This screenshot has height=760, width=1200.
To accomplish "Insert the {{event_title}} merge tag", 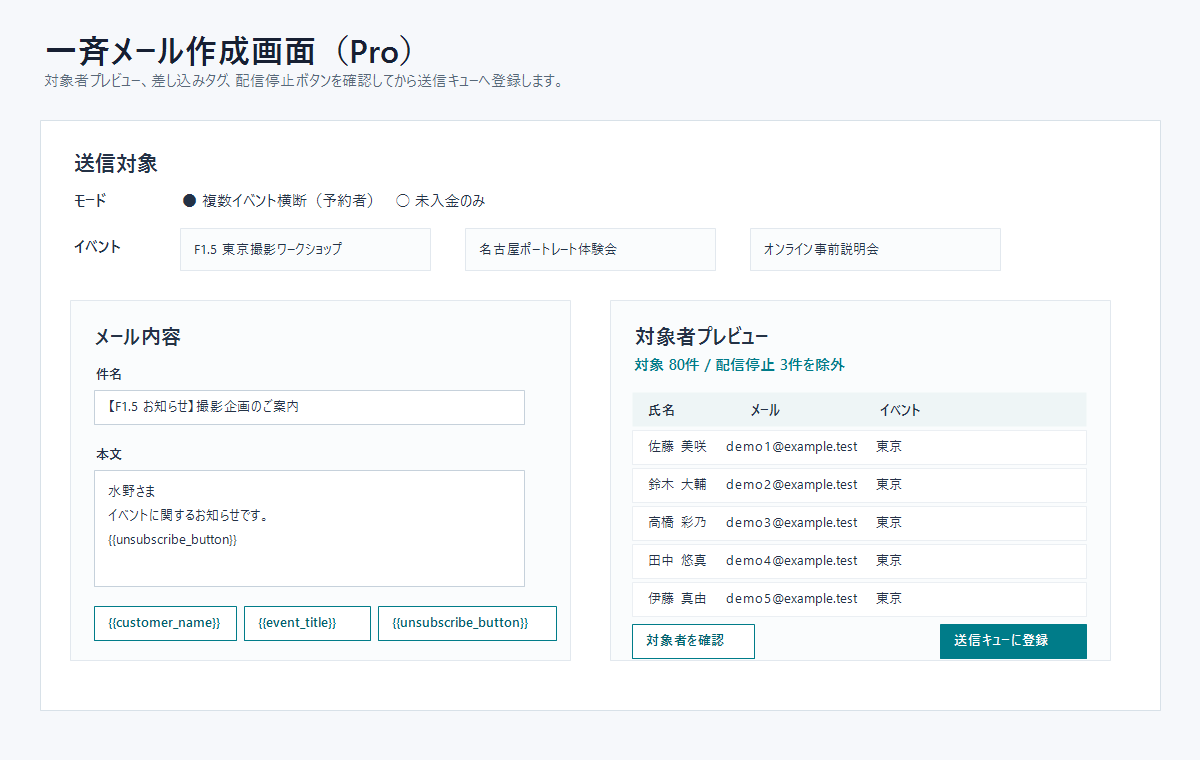I will (307, 623).
